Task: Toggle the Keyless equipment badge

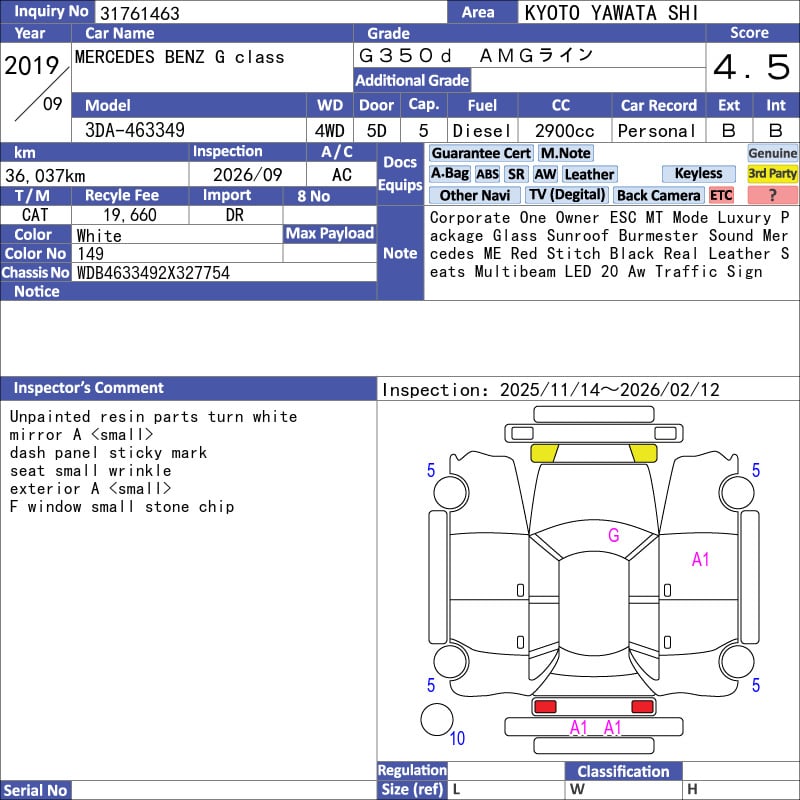Action: 698,174
